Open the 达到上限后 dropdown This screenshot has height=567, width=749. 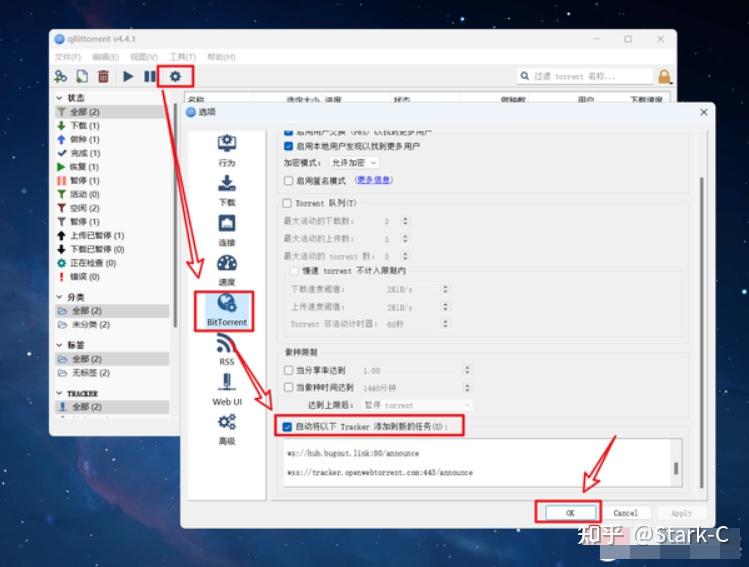[417, 405]
